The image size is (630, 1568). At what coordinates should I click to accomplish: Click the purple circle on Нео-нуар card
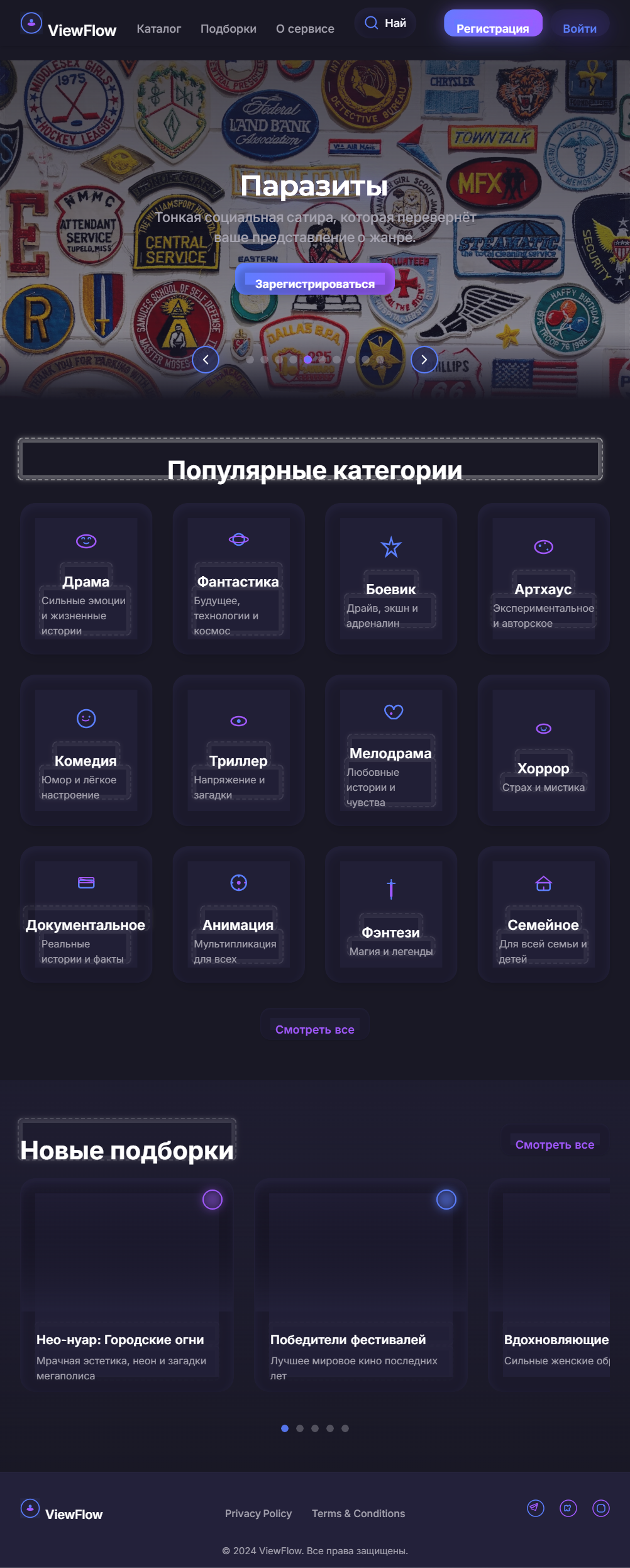[213, 1200]
